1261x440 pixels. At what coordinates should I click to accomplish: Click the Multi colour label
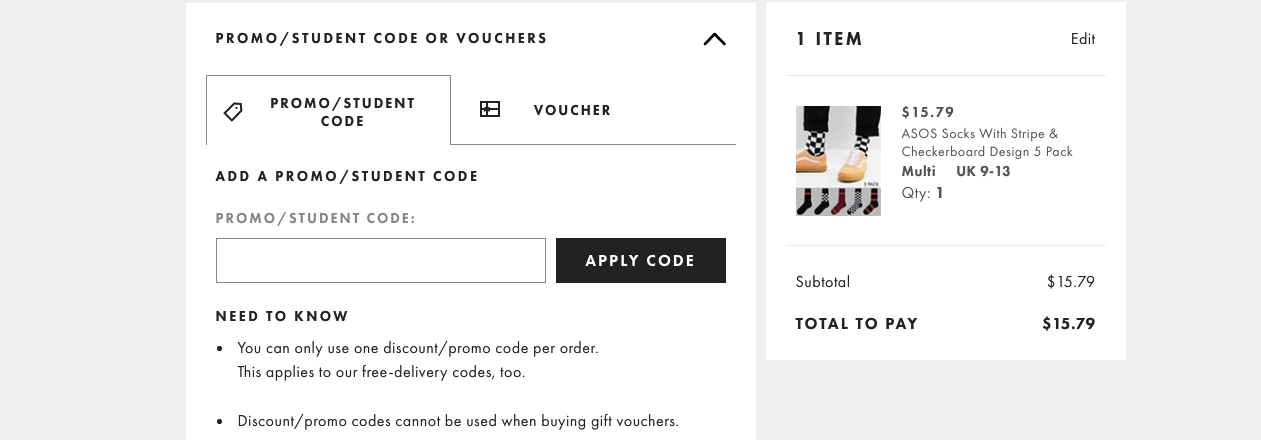tap(918, 171)
